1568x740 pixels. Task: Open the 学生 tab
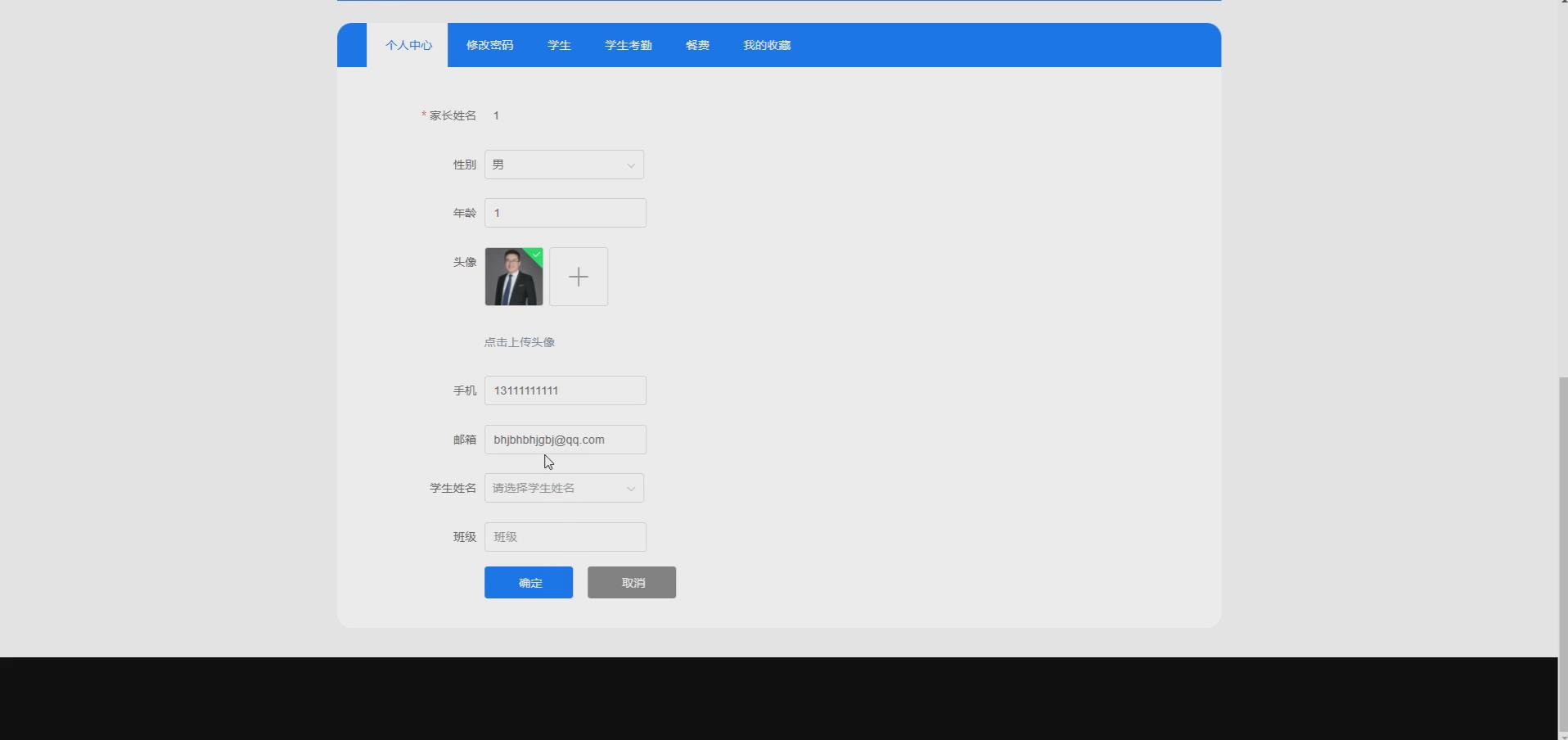pyautogui.click(x=558, y=45)
